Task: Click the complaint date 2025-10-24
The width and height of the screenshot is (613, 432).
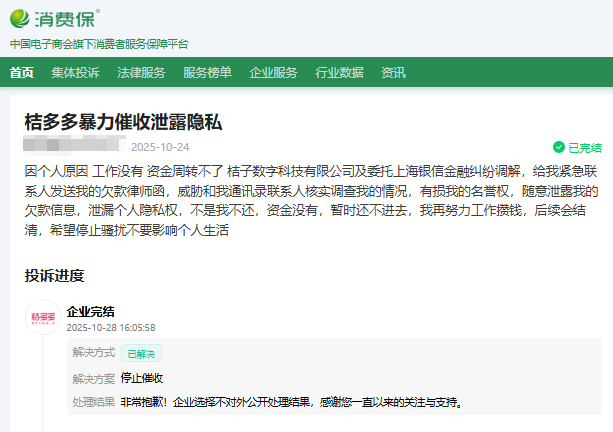Action: click(160, 146)
